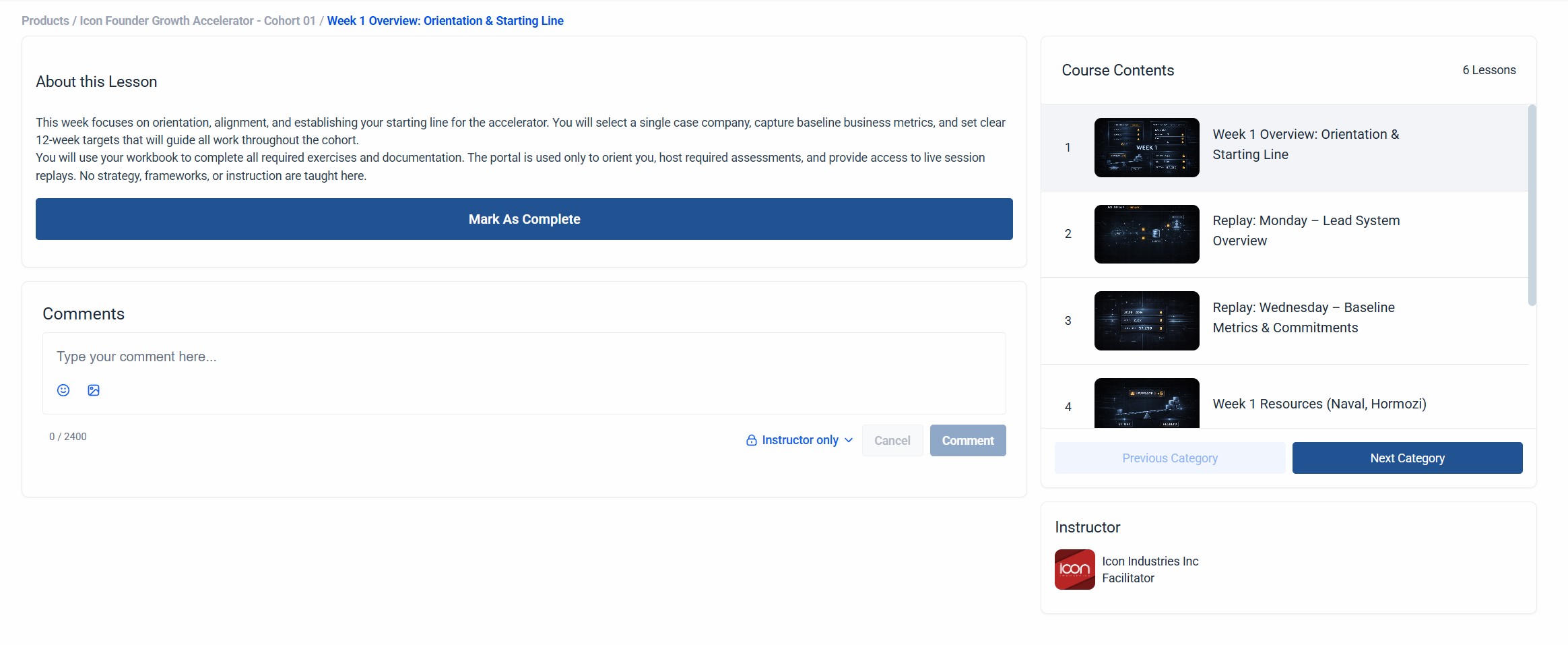
Task: Click the Course Contents scrollbar
Action: (1532, 205)
